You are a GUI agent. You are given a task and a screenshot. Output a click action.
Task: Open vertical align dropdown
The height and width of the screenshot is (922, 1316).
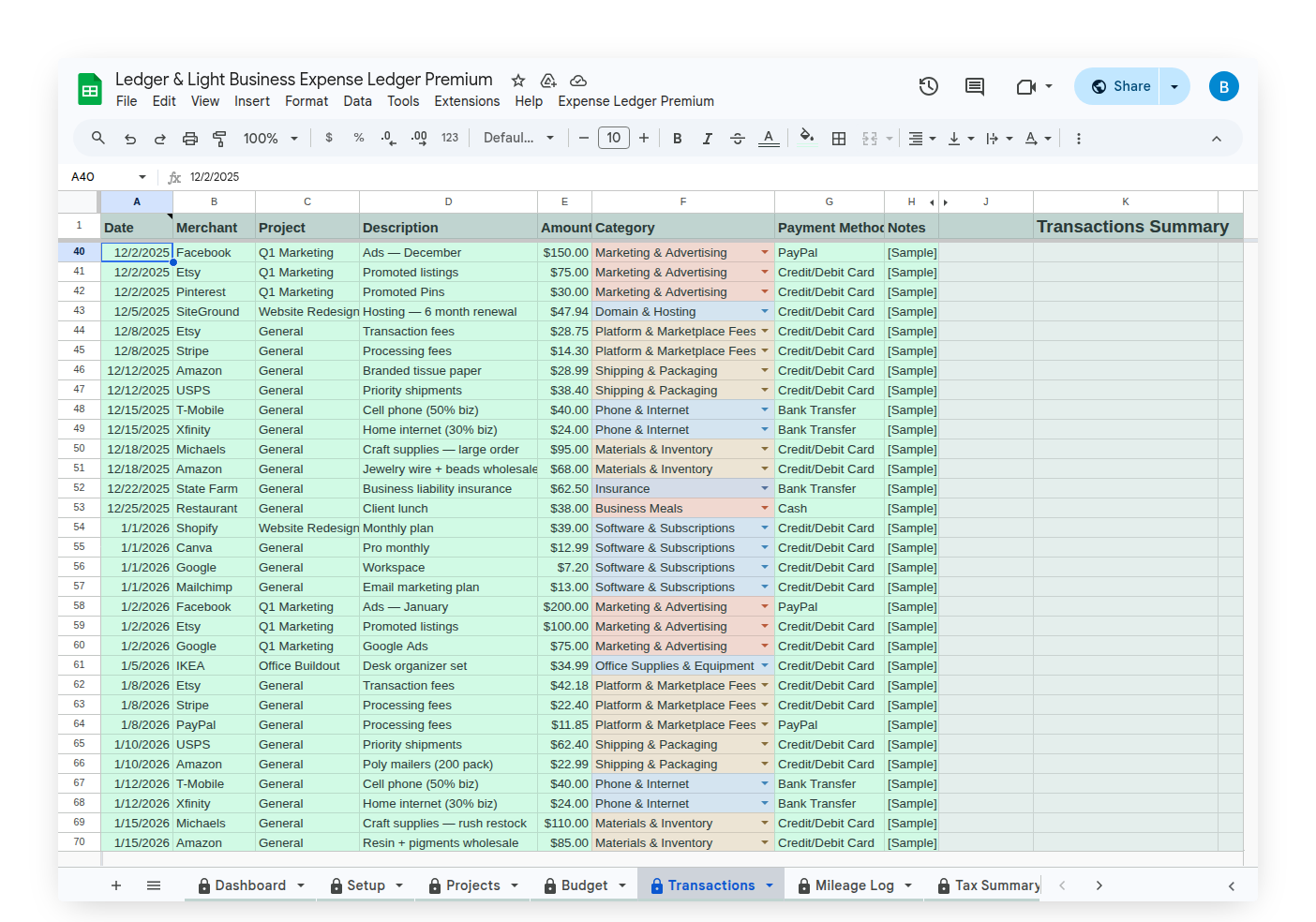click(x=961, y=138)
